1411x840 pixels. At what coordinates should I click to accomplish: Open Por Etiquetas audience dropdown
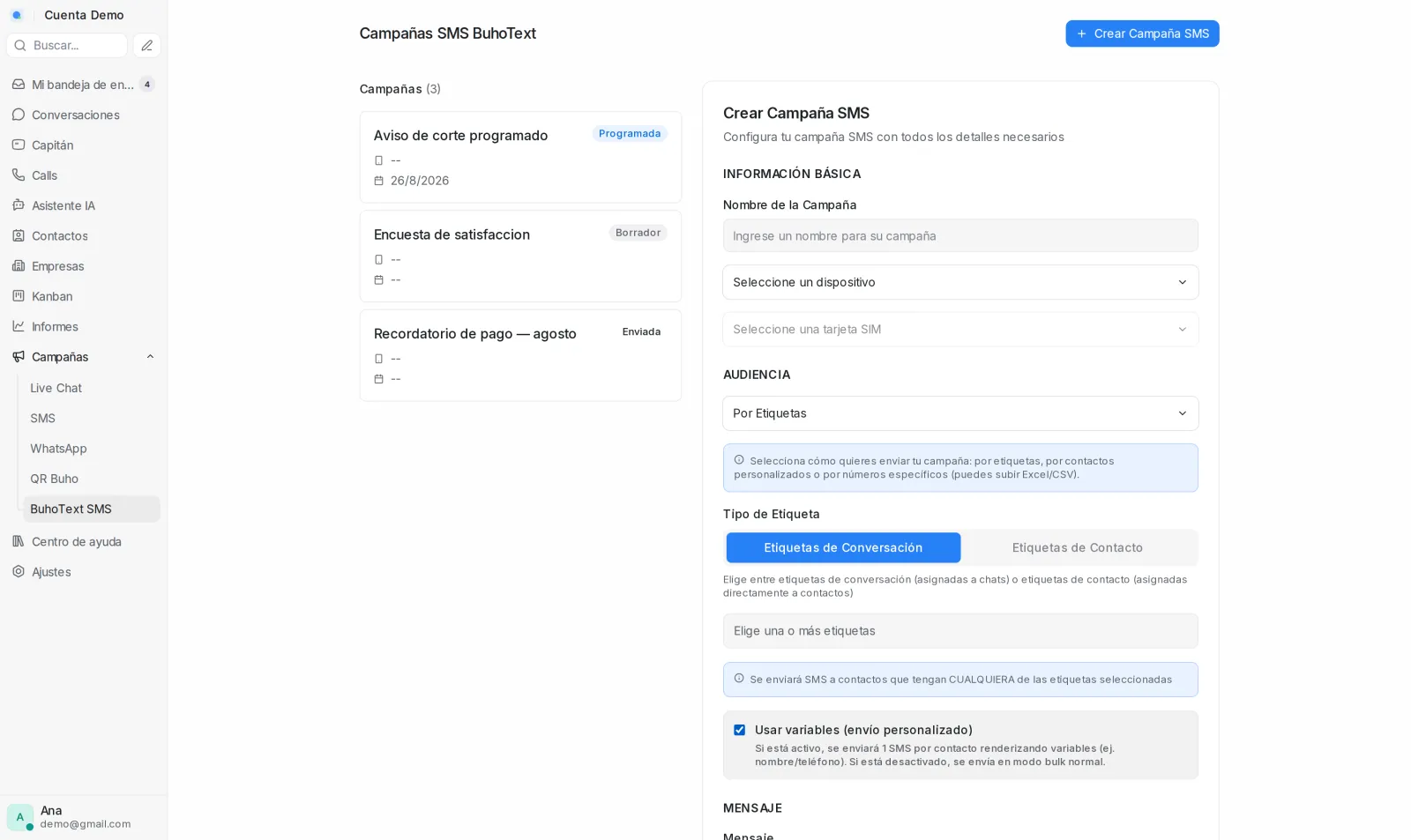[x=960, y=413]
